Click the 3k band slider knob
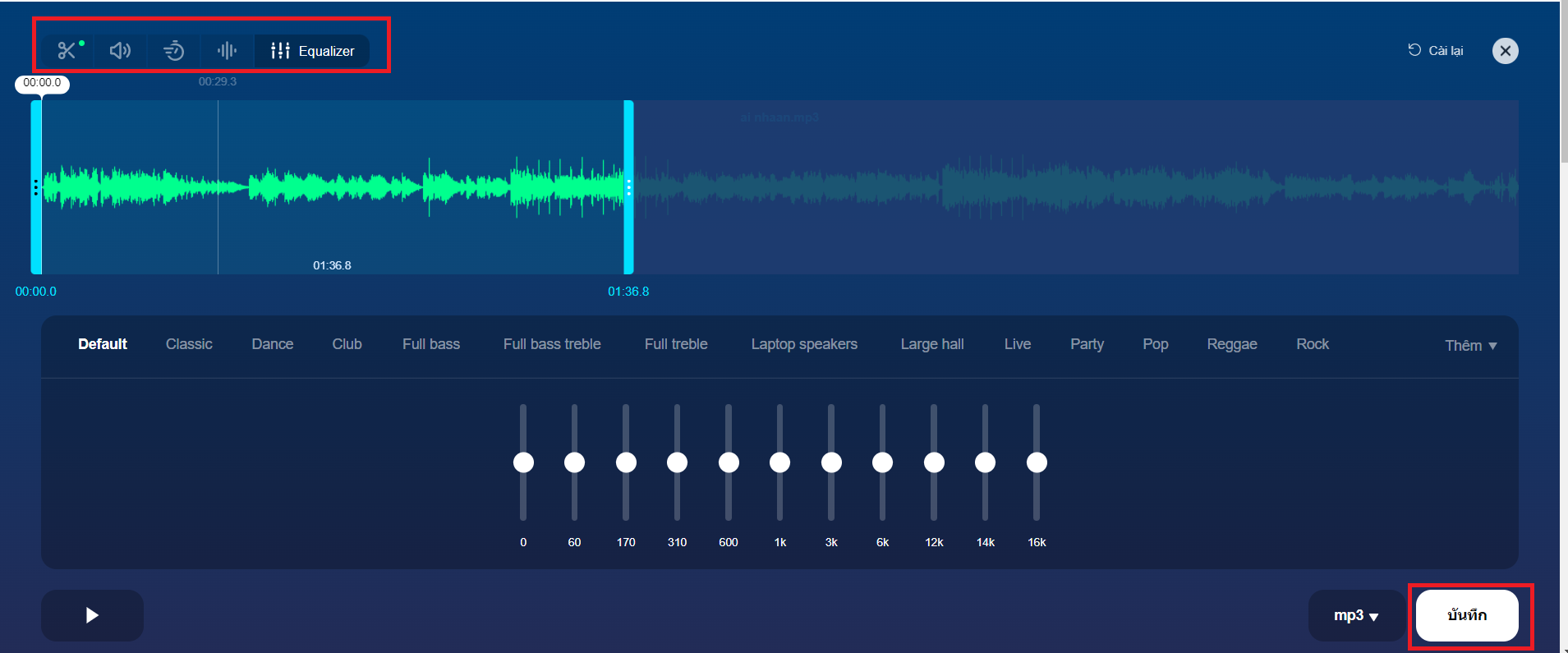Image resolution: width=1568 pixels, height=653 pixels. (831, 462)
